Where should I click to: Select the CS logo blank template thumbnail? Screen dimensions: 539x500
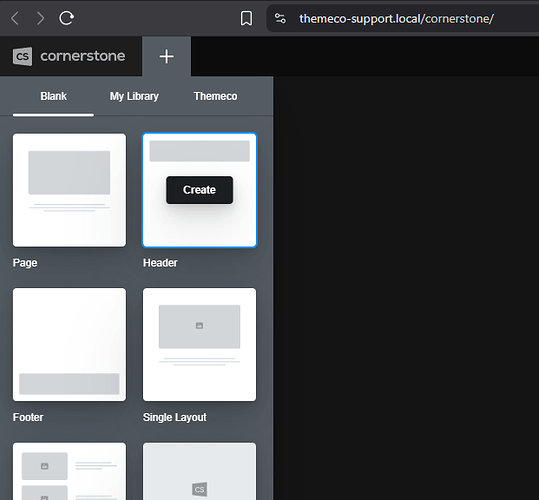199,471
